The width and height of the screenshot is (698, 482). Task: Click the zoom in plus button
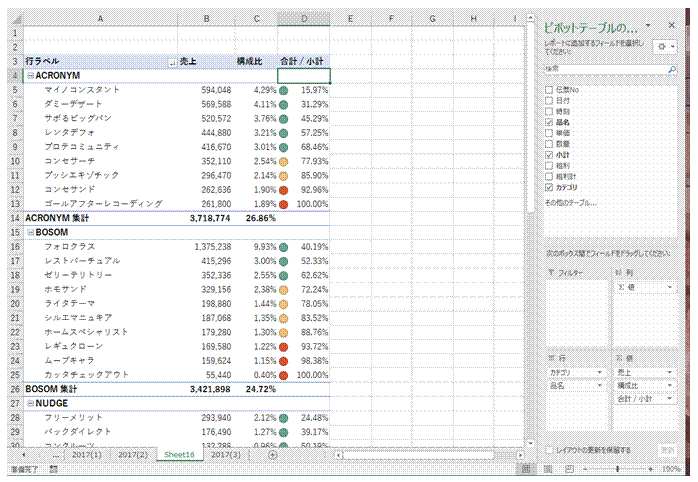click(x=650, y=469)
